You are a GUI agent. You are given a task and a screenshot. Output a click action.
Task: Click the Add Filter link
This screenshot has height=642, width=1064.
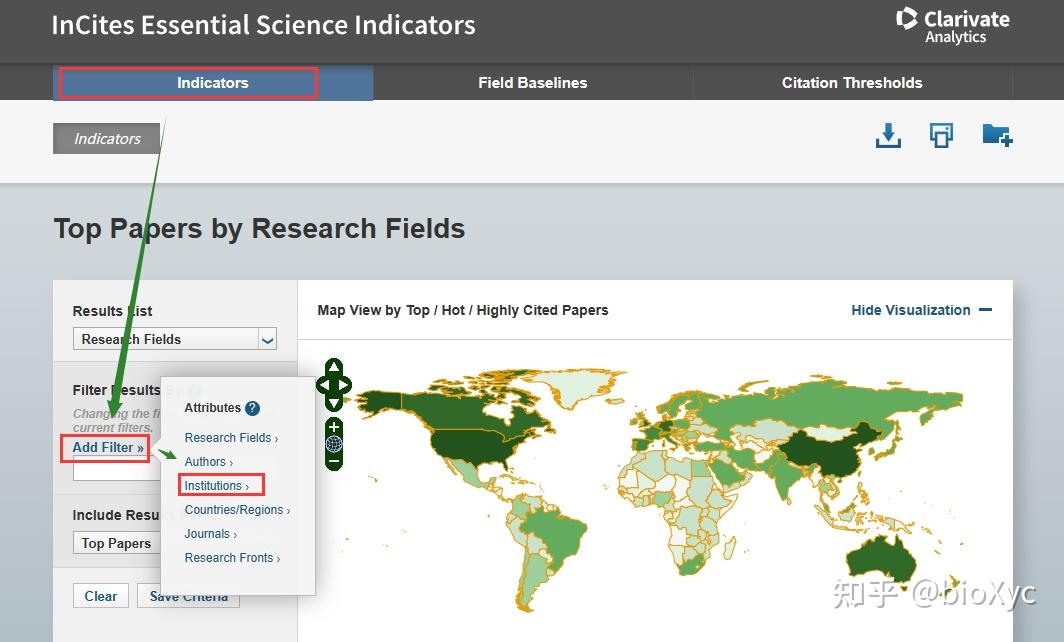coord(108,447)
